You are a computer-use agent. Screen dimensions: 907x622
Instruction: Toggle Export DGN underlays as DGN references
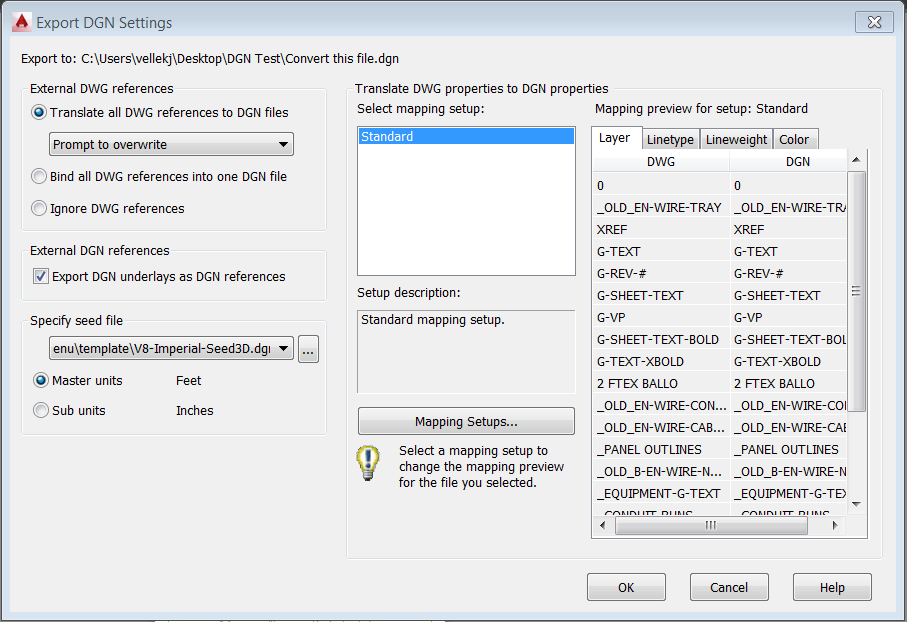[40, 276]
